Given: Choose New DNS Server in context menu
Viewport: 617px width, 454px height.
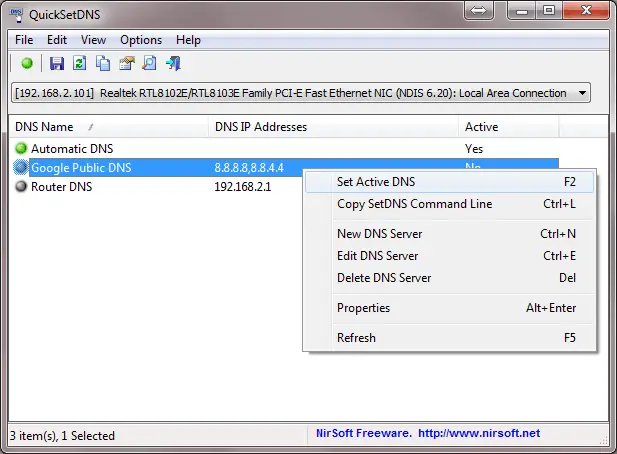Looking at the screenshot, I should (x=449, y=234).
